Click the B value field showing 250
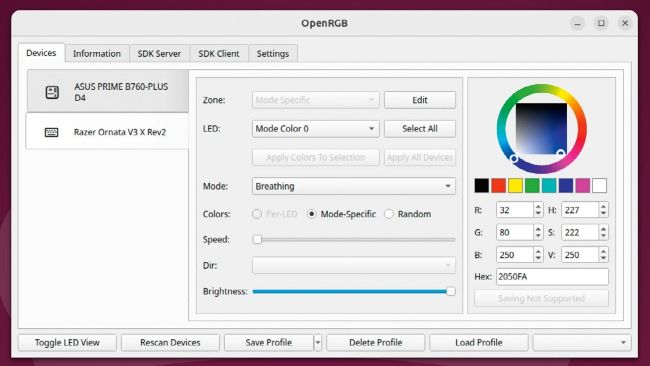650x366 pixels. pyautogui.click(x=514, y=255)
